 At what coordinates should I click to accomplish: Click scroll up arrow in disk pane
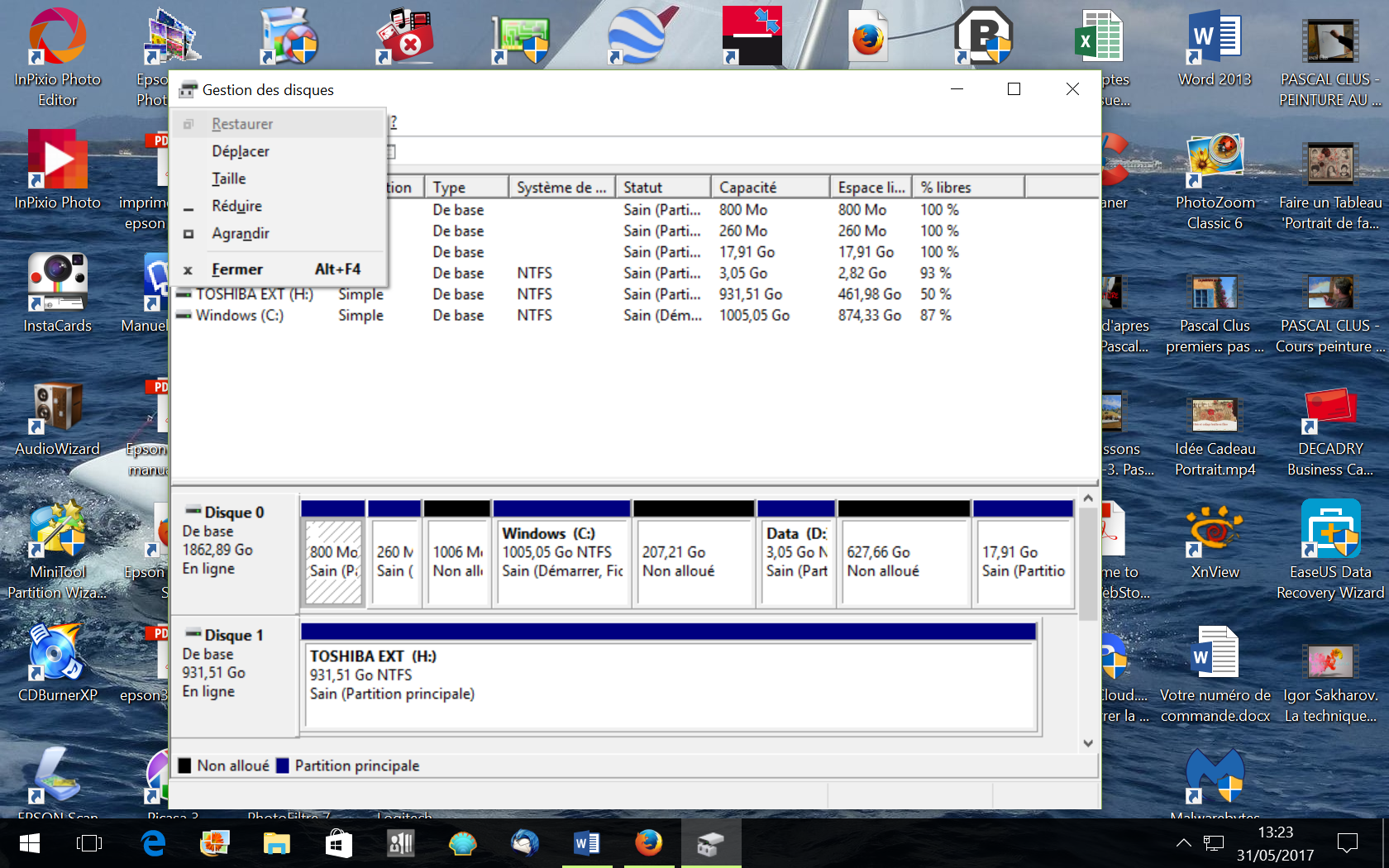(x=1088, y=498)
